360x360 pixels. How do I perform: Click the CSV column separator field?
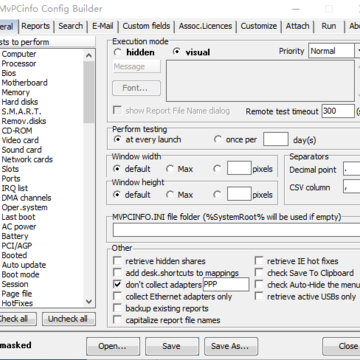(x=352, y=187)
